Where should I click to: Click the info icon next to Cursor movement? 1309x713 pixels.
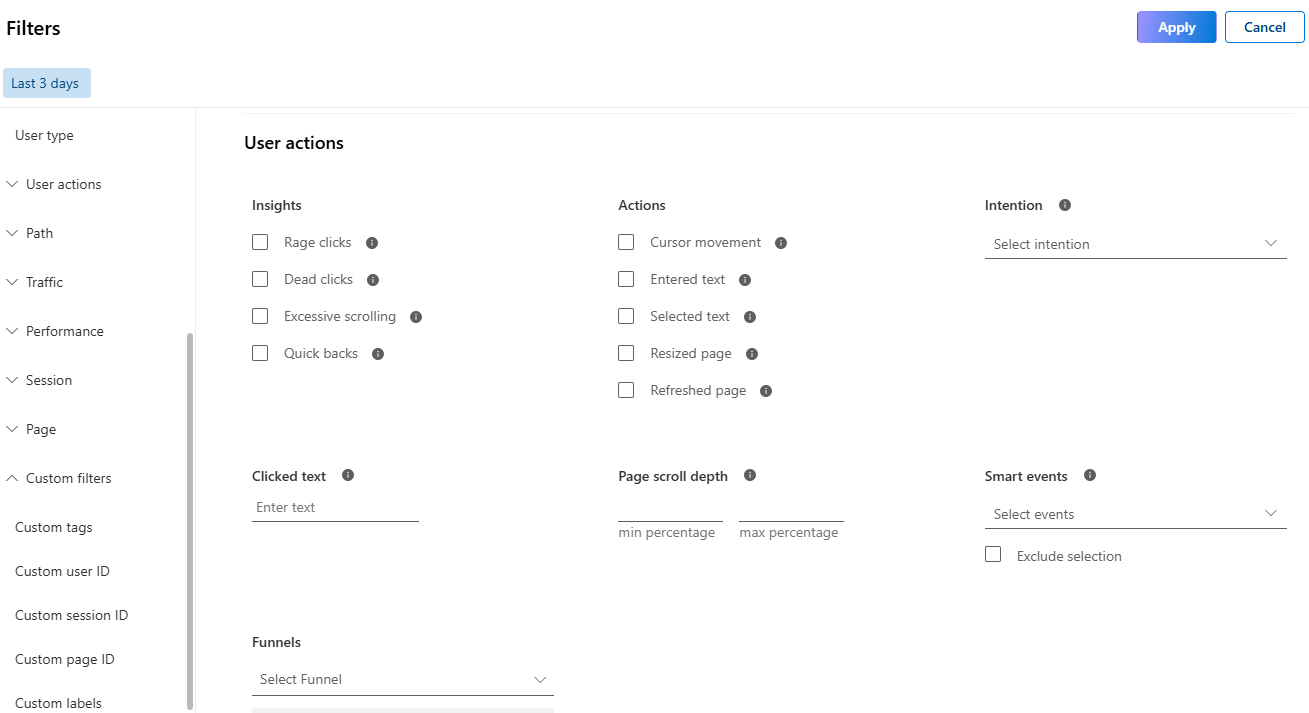tap(781, 243)
